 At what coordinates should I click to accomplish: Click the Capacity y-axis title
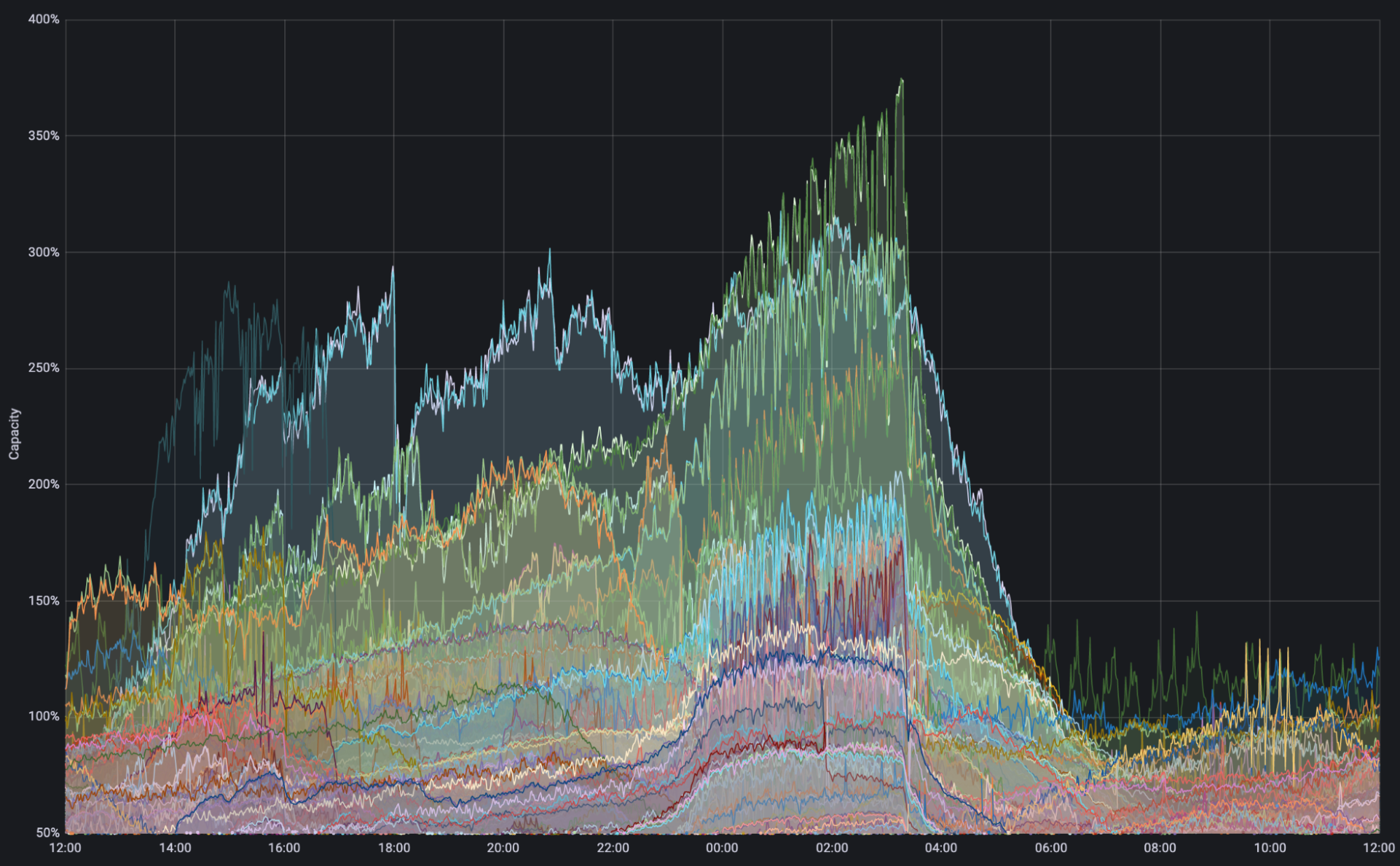[x=14, y=434]
